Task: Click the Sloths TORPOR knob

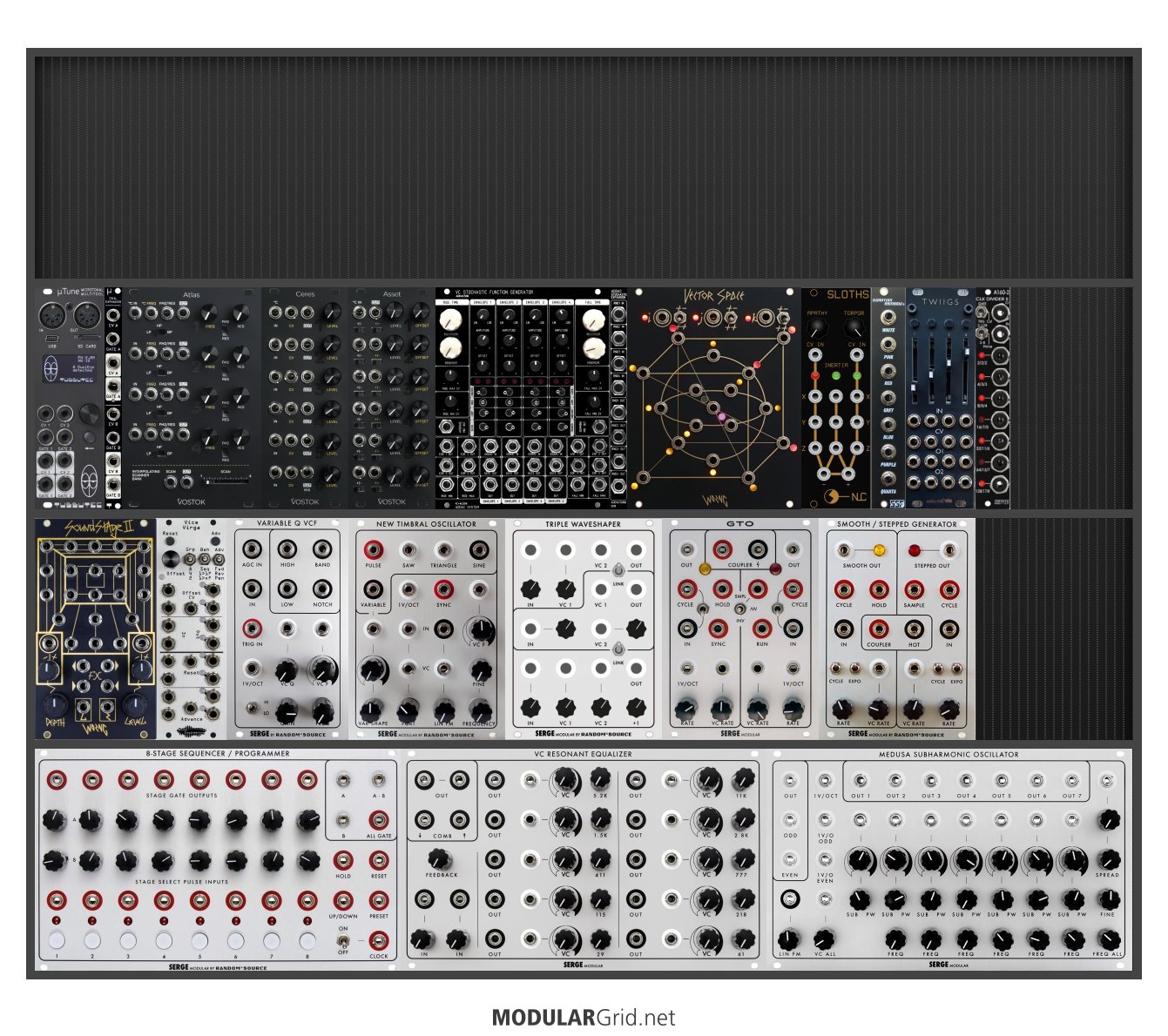Action: click(x=854, y=327)
